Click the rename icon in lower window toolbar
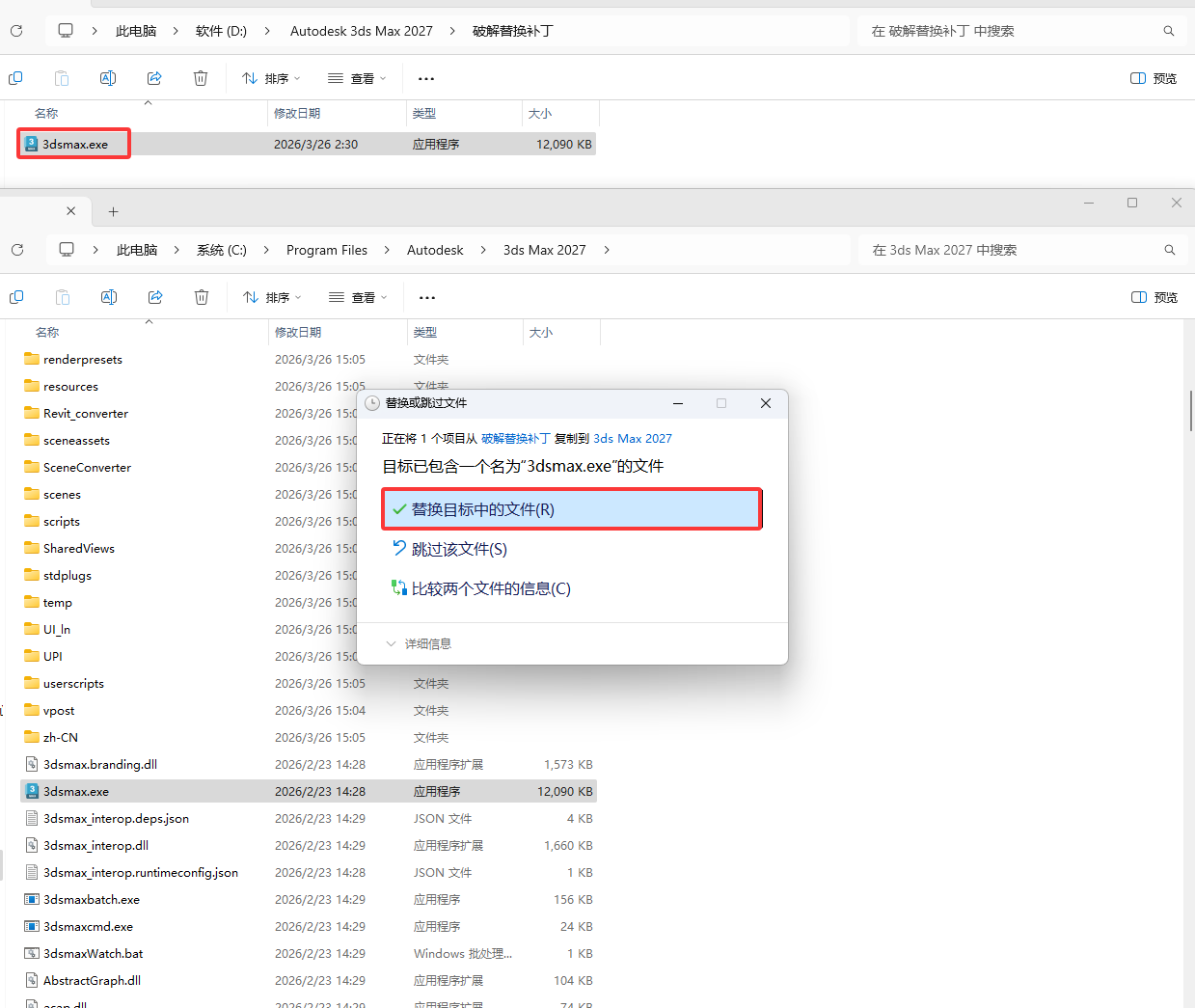Screen dimensions: 1195x1008 click(x=109, y=297)
